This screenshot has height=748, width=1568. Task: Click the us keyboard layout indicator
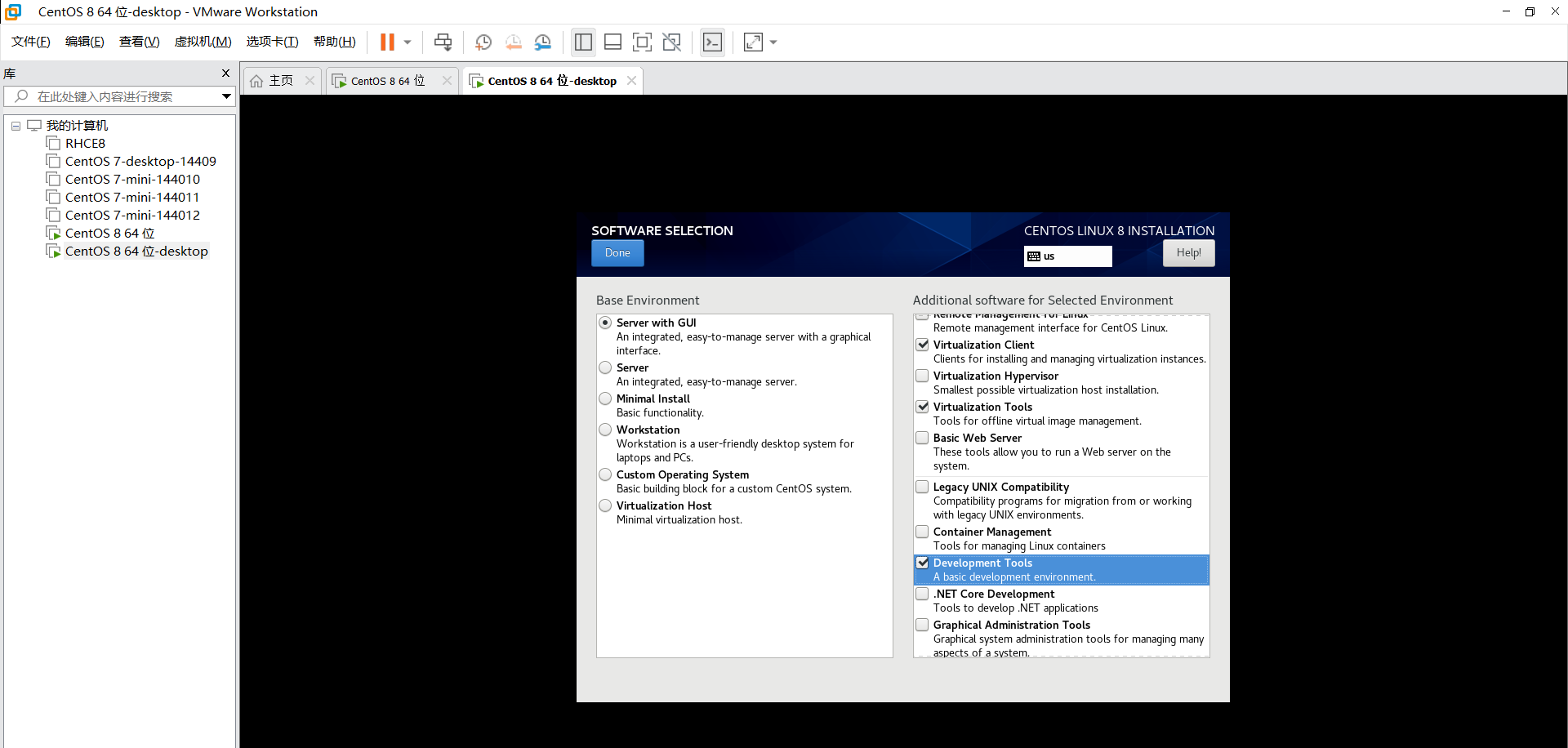(1068, 256)
